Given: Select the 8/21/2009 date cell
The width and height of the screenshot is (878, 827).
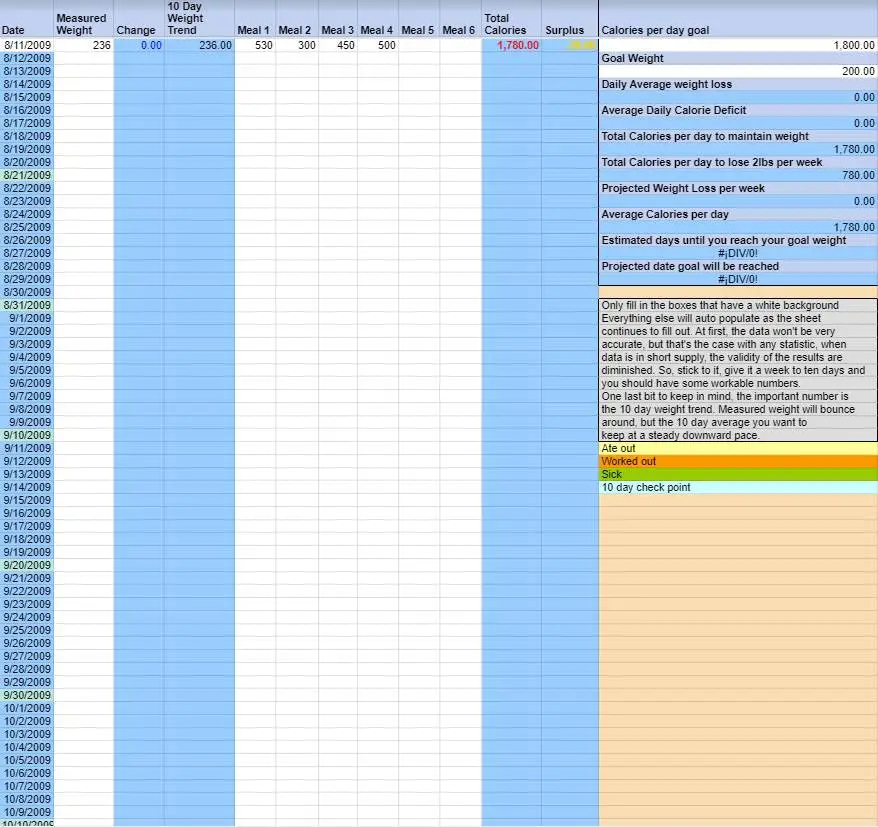Looking at the screenshot, I should [27, 175].
